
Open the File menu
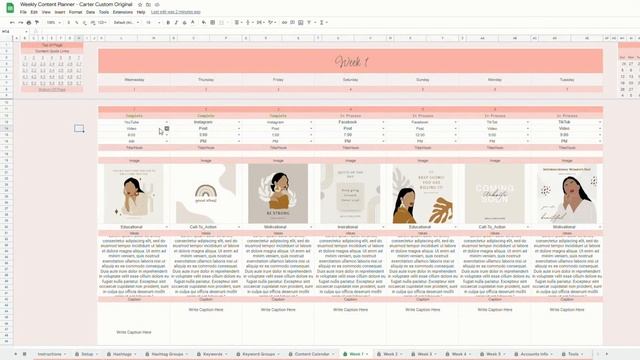click(x=23, y=12)
